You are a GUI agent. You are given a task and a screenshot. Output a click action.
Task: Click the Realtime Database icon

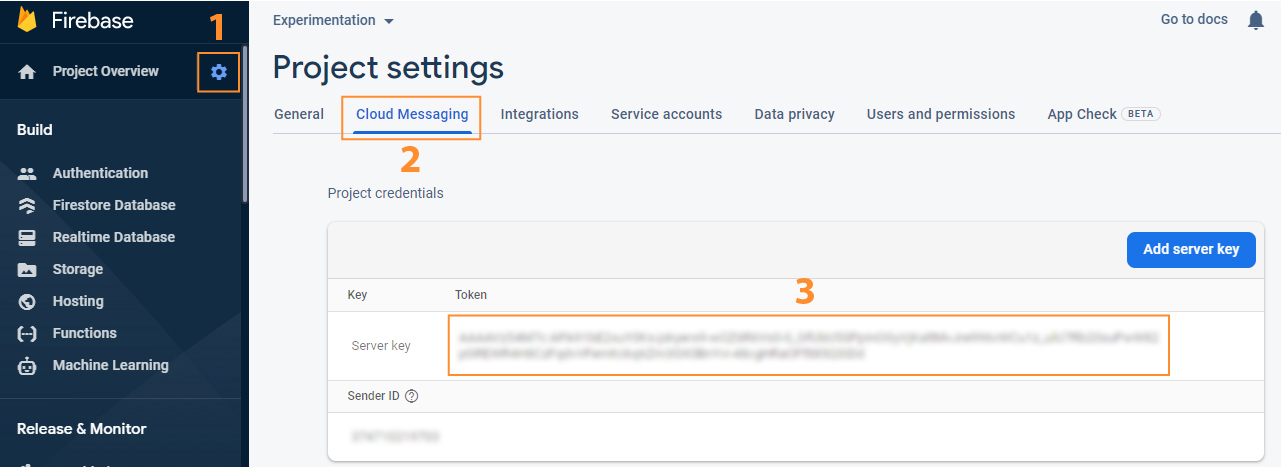point(28,237)
